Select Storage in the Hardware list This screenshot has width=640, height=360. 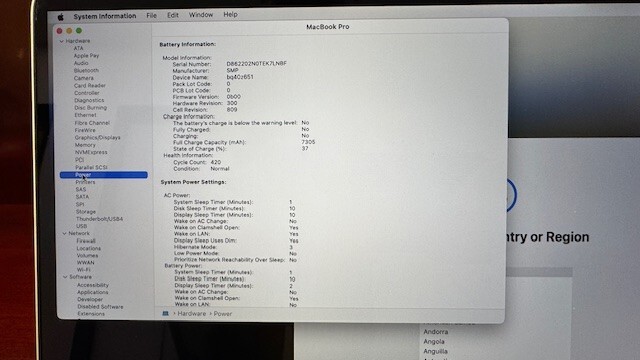[86, 212]
